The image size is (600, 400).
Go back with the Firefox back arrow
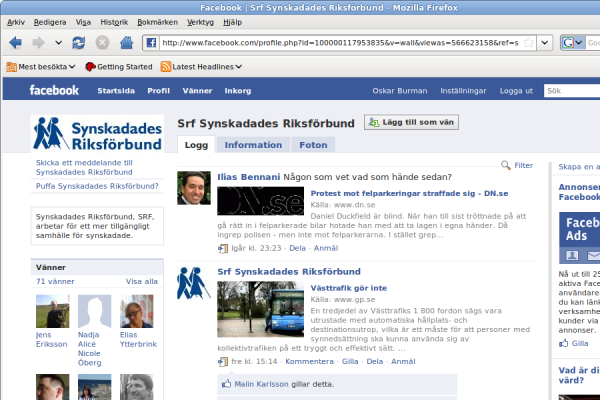click(x=15, y=42)
